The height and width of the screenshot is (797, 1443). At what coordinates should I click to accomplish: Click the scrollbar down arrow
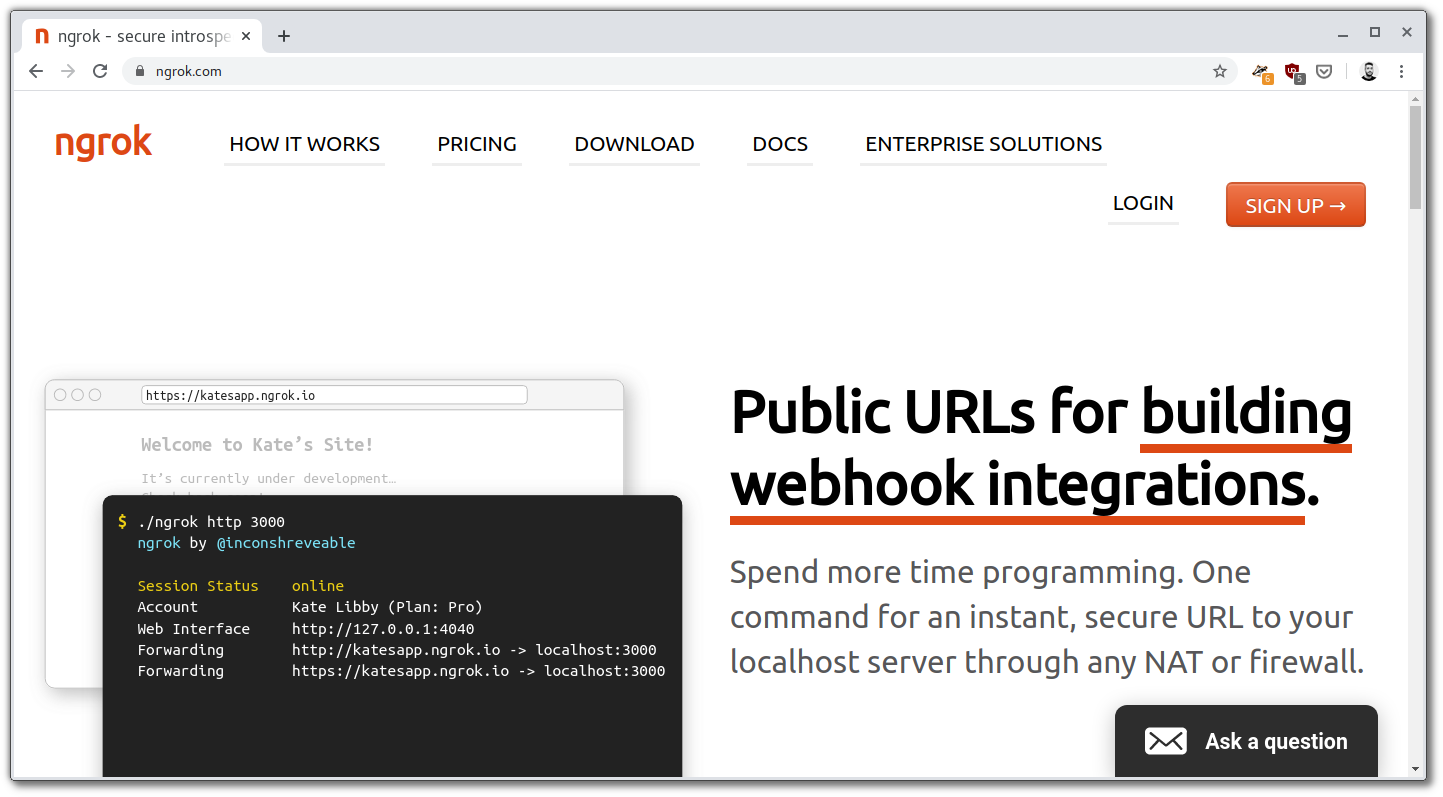(x=1415, y=770)
